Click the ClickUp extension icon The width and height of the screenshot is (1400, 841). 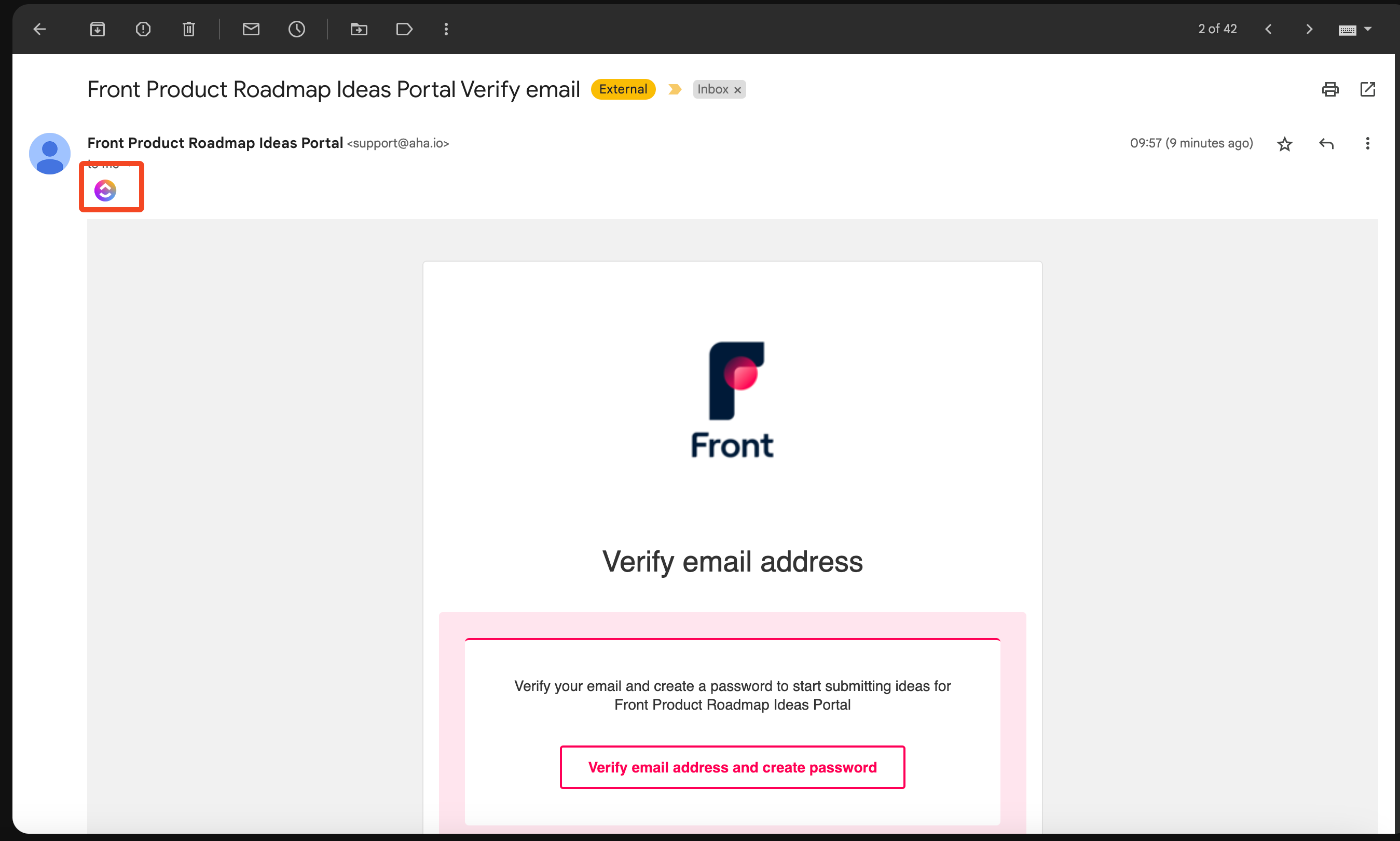[105, 191]
